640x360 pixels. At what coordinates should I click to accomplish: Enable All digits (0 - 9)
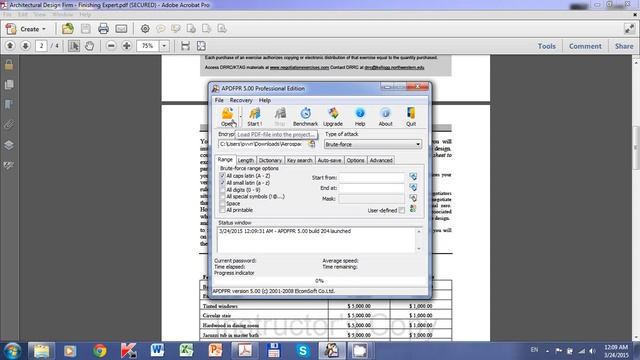pyautogui.click(x=222, y=190)
